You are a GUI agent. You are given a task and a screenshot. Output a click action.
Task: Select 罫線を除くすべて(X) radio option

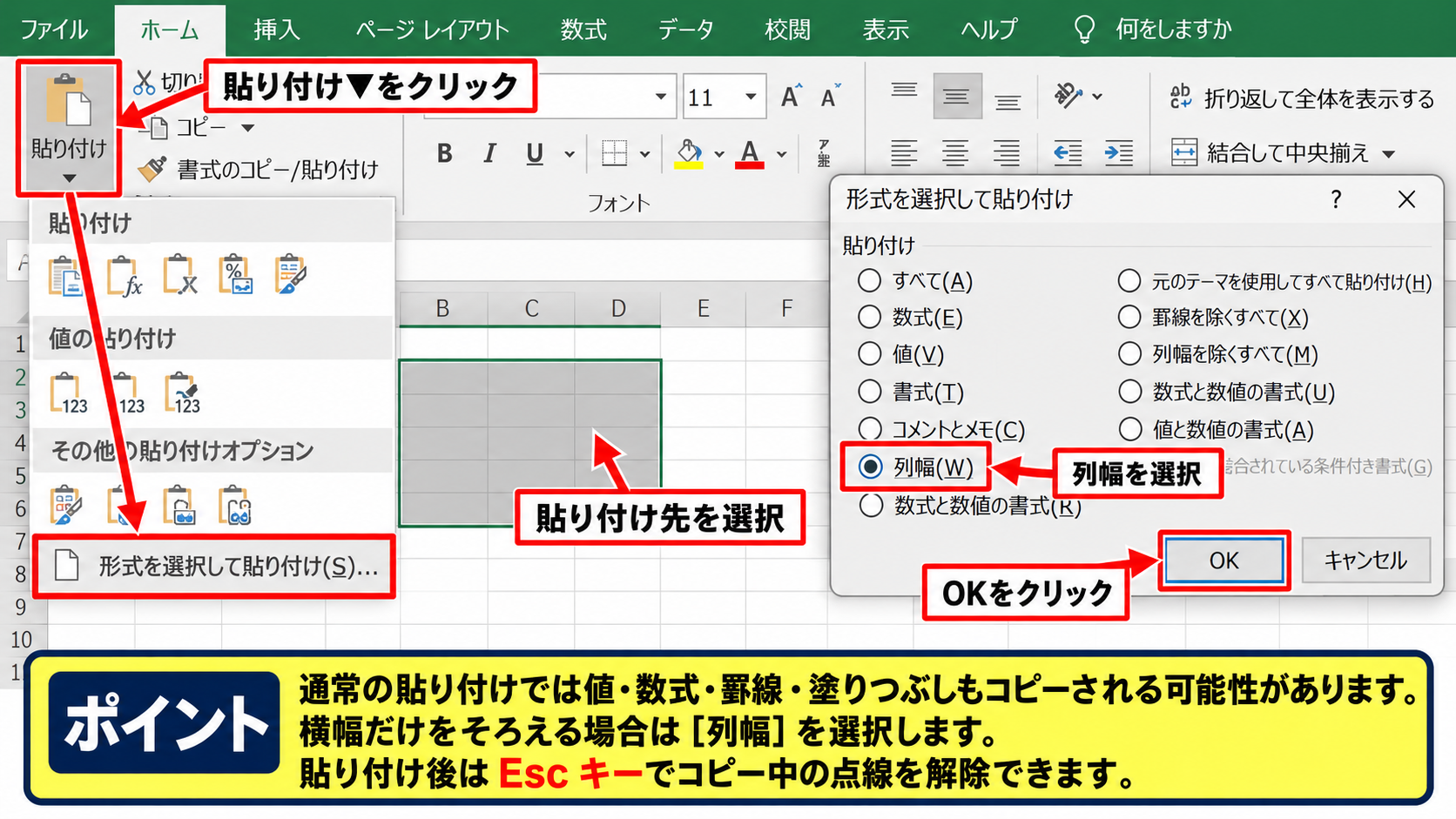point(1129,317)
